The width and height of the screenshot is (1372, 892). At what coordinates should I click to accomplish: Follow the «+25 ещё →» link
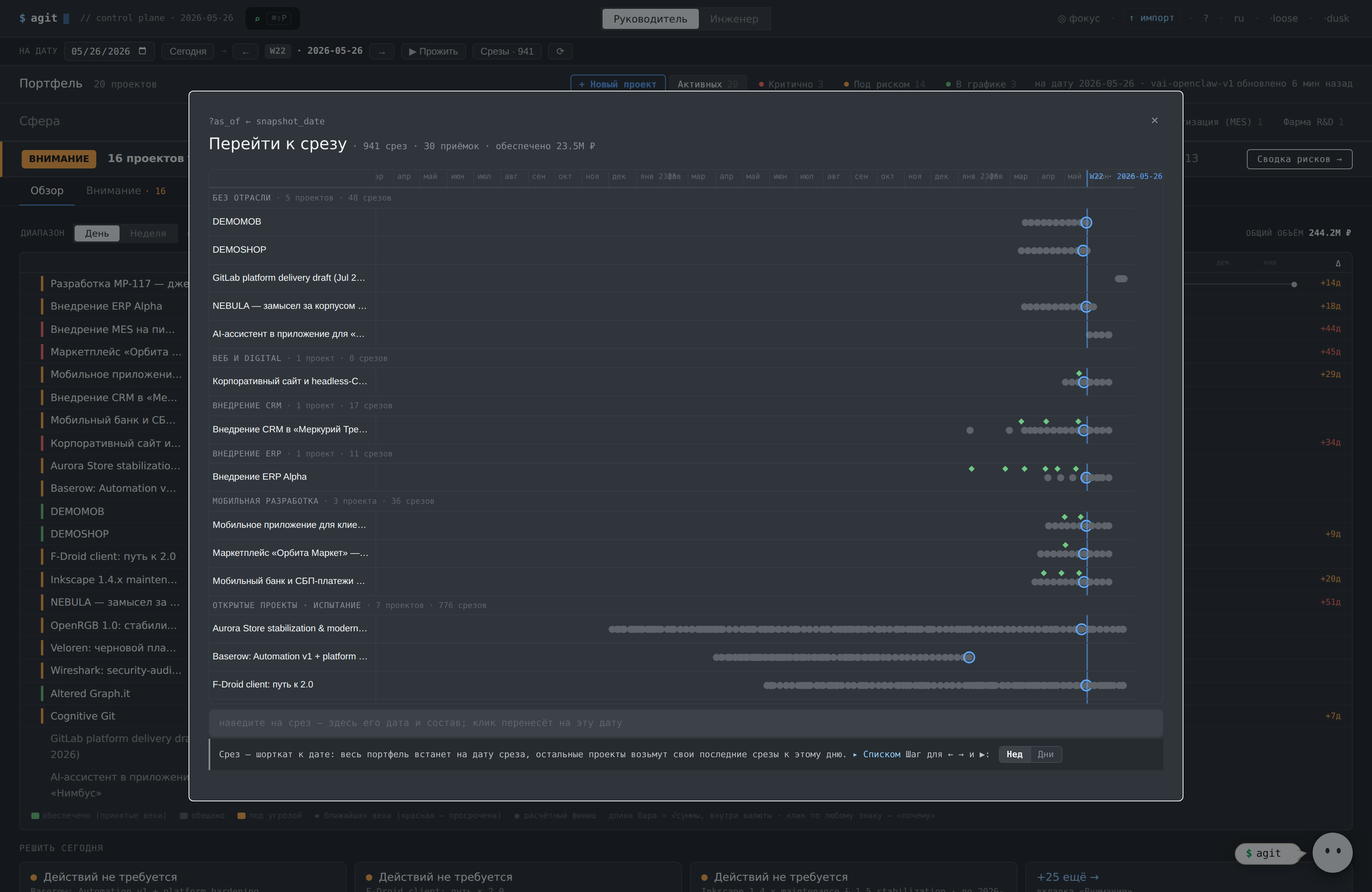click(x=1068, y=877)
